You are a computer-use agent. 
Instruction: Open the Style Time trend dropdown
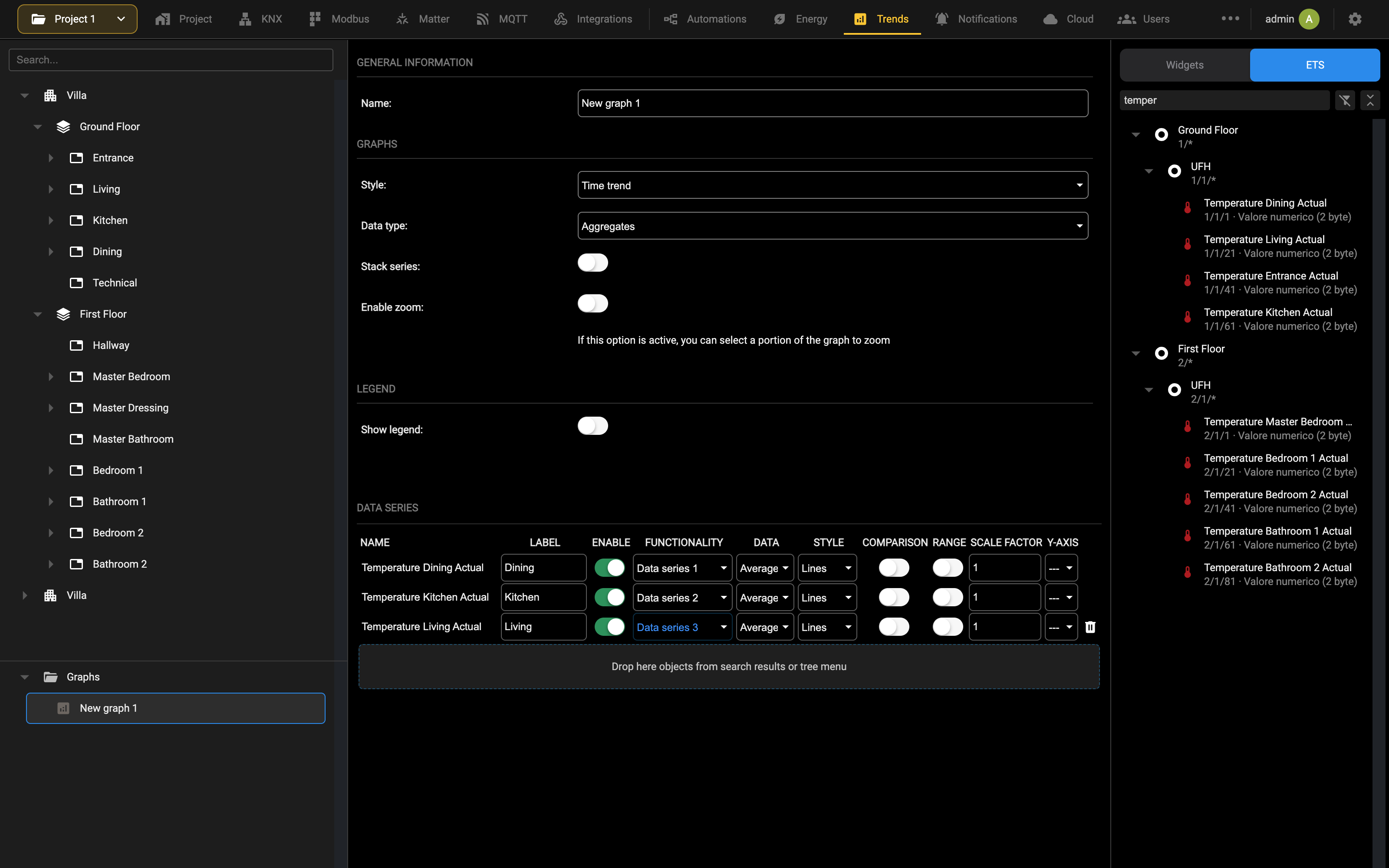pyautogui.click(x=832, y=185)
